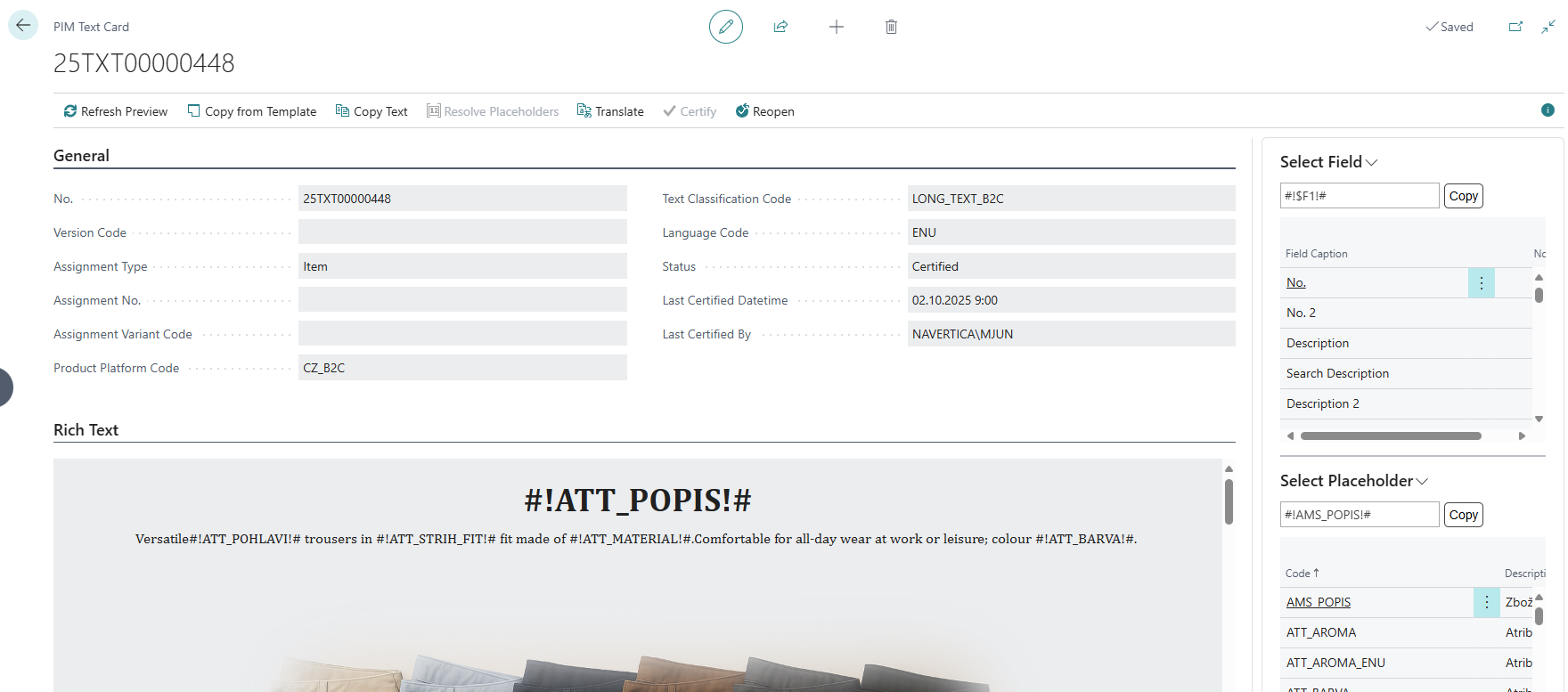Choose Copy from Template
The image size is (1568, 692).
click(x=252, y=111)
